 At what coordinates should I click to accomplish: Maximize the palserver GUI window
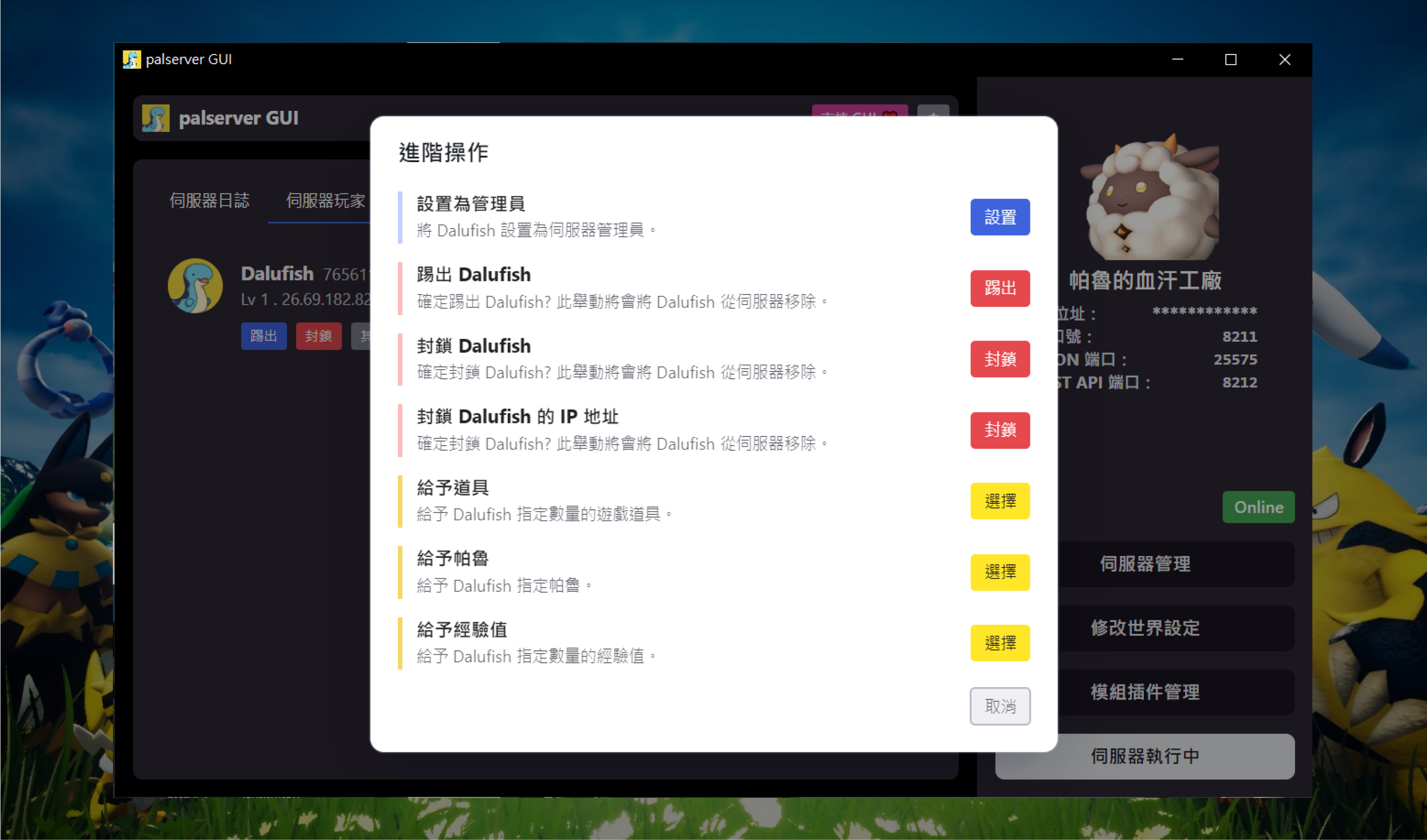[1231, 59]
